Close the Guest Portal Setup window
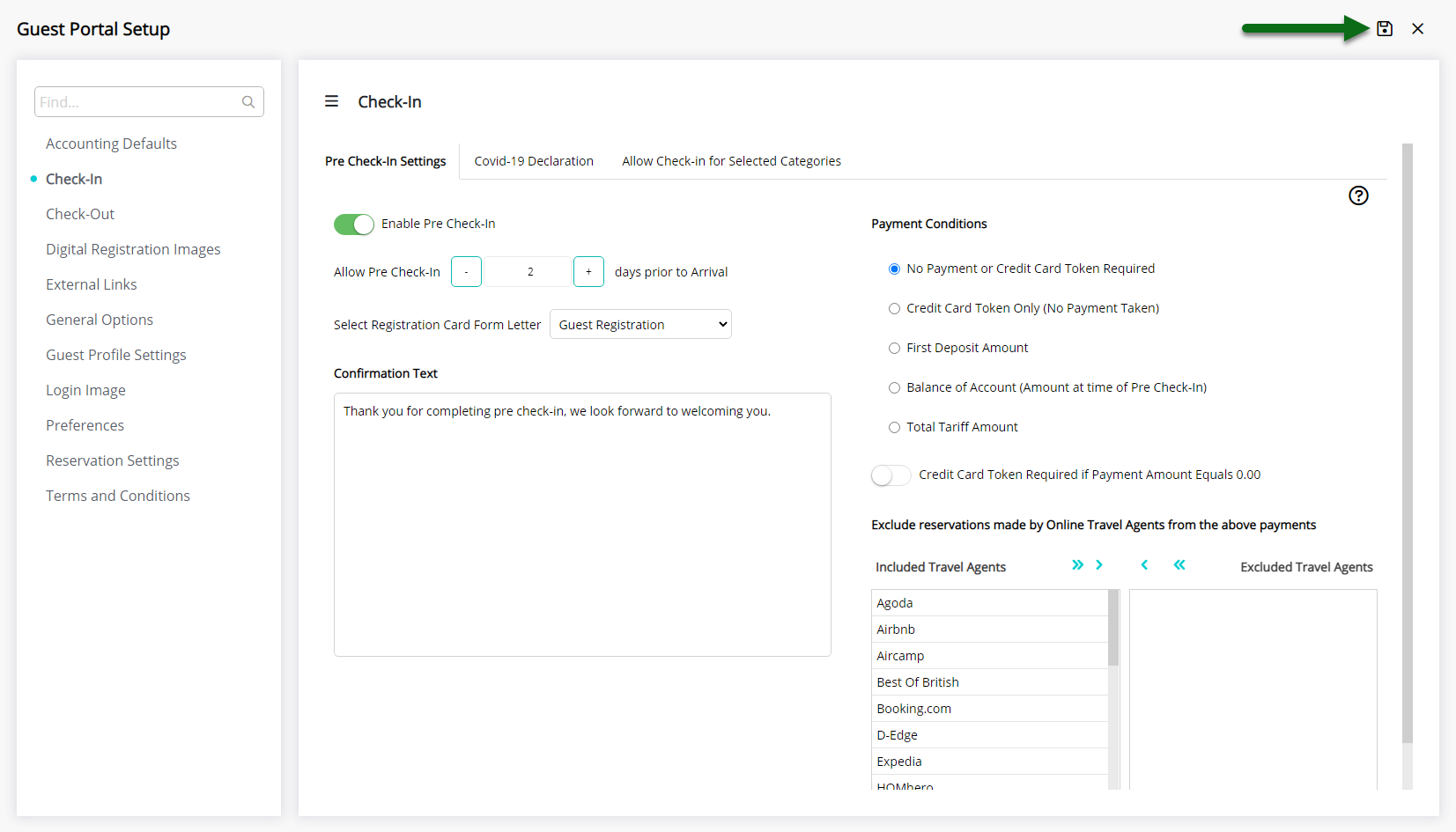This screenshot has width=1456, height=832. (x=1417, y=29)
